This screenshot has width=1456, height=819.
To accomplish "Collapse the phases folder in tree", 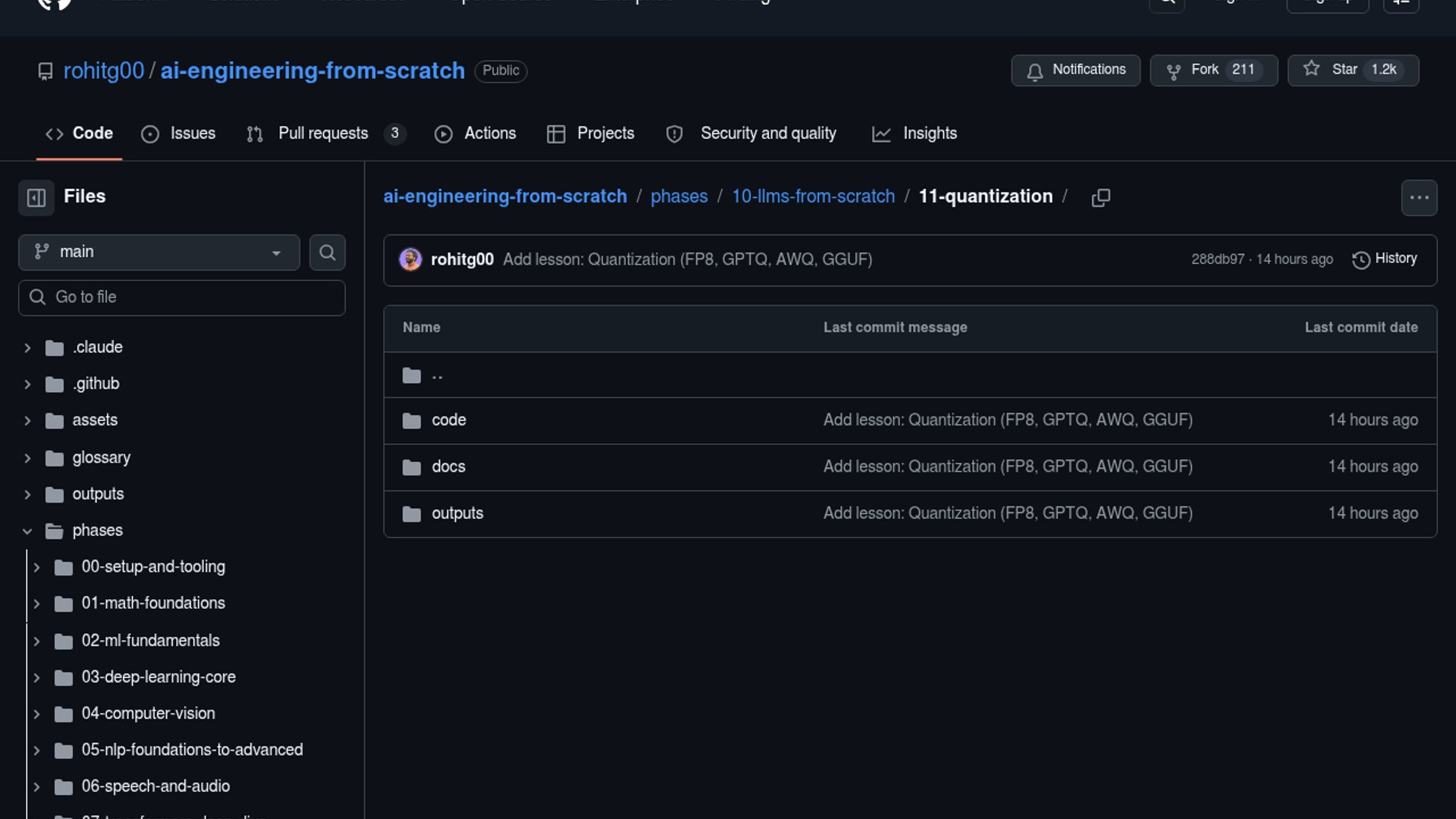I will [x=27, y=531].
